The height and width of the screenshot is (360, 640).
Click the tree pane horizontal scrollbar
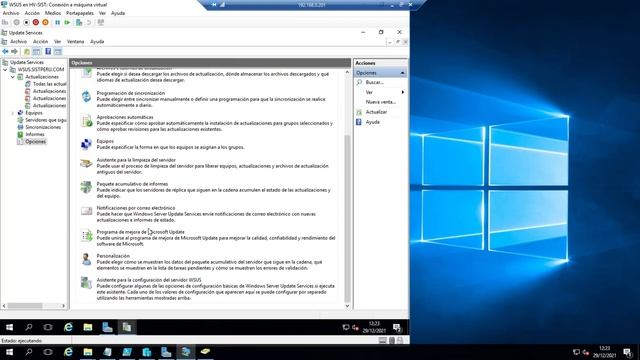point(25,306)
